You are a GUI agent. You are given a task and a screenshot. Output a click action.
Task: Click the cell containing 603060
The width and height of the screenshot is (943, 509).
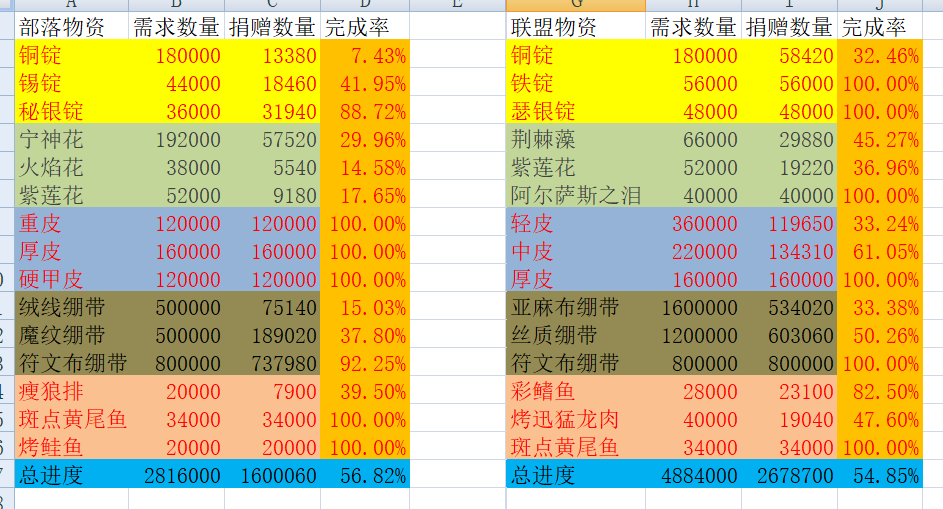point(790,335)
